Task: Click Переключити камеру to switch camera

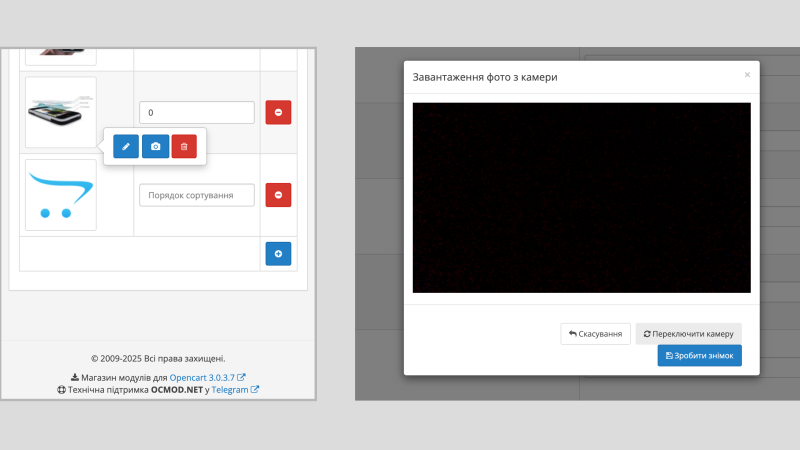Action: [688, 334]
